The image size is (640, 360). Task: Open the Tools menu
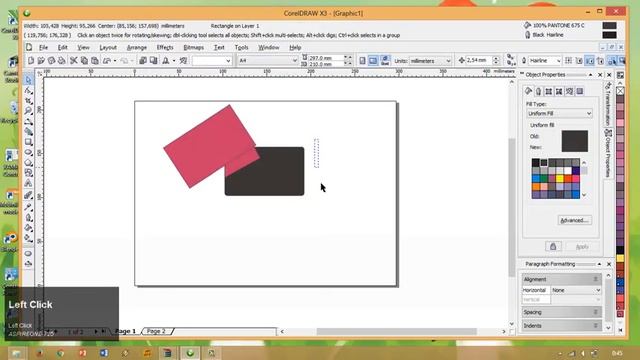(241, 48)
